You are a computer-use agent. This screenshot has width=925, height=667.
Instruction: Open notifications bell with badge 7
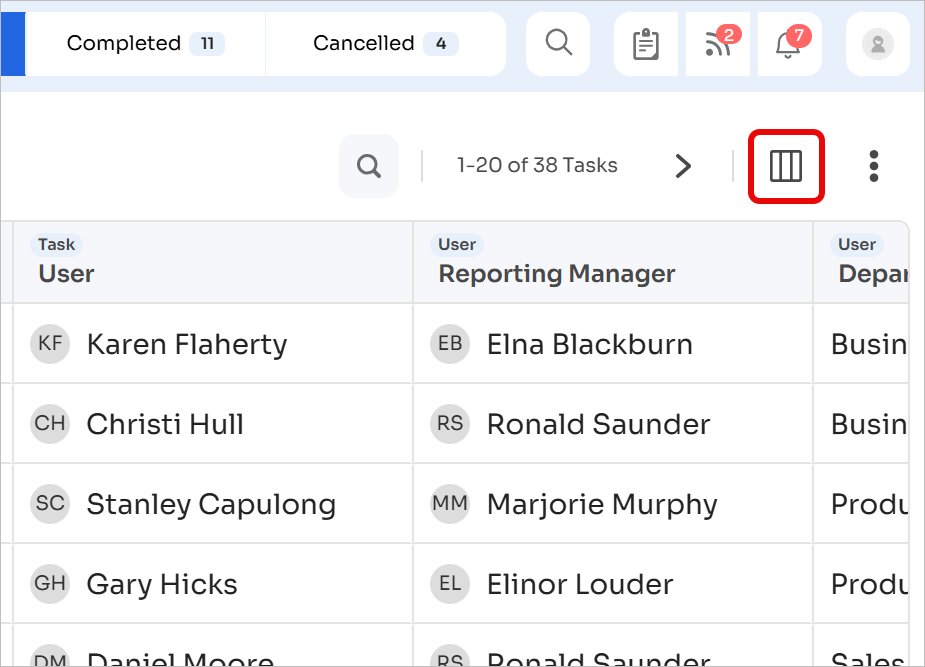coord(789,44)
